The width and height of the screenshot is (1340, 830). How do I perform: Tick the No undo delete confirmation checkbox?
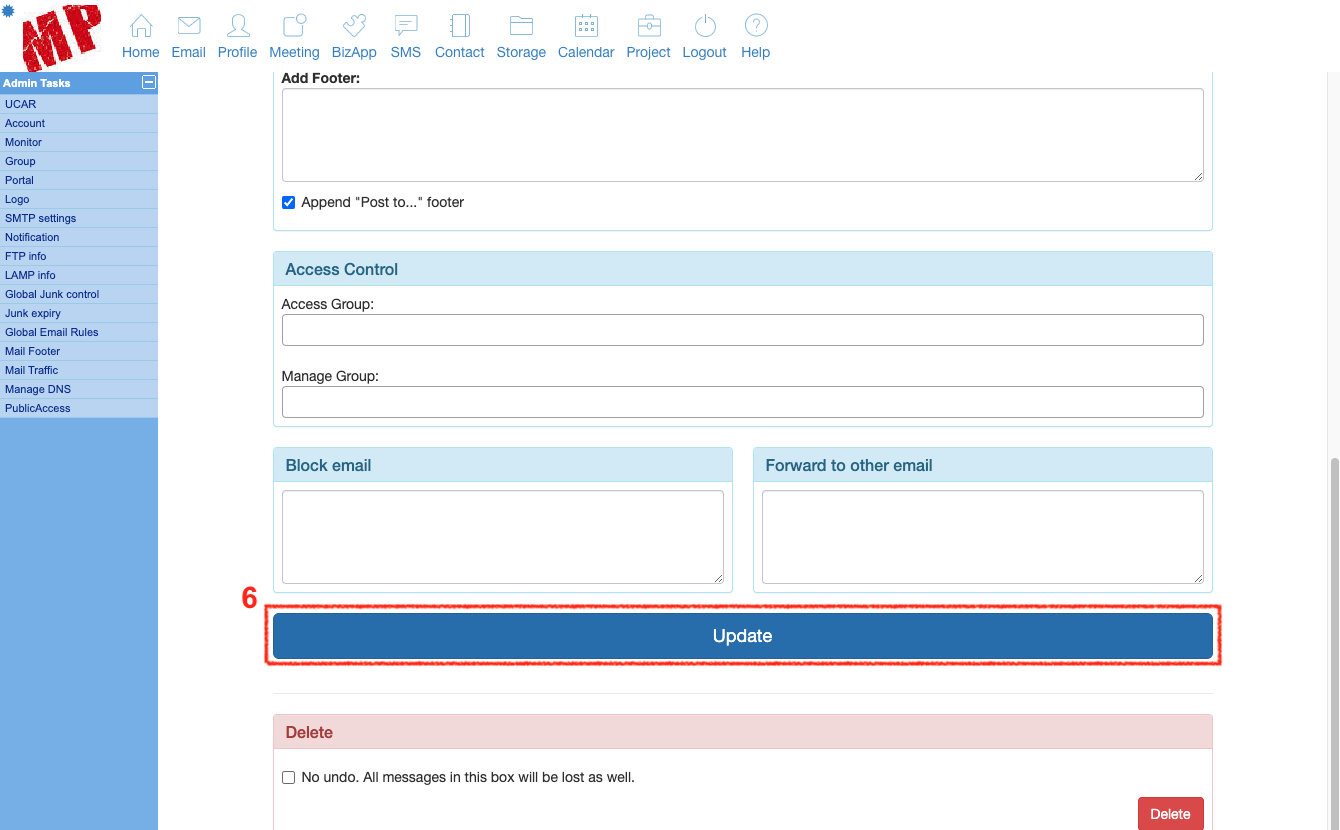tap(289, 777)
